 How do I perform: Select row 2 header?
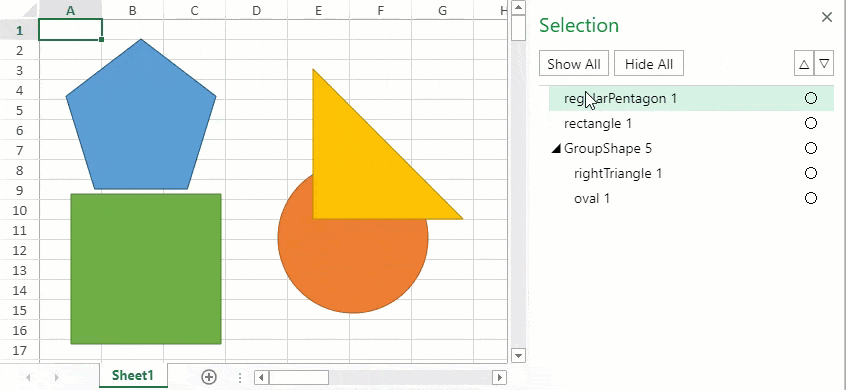(x=19, y=51)
